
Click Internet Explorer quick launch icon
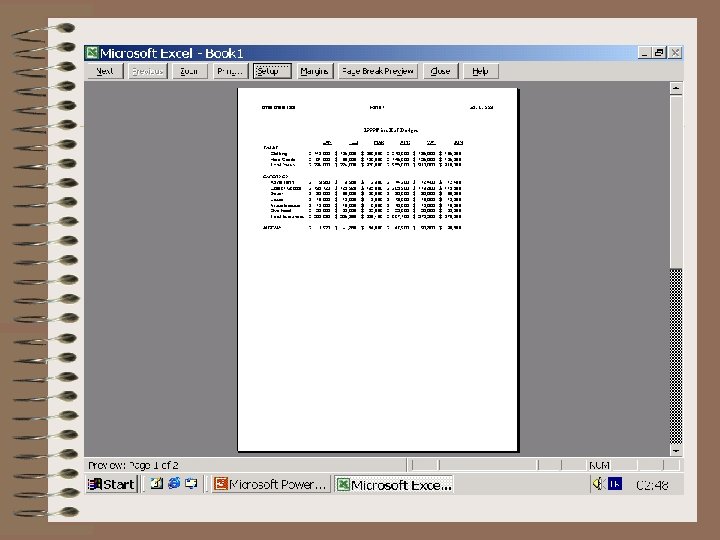[x=174, y=484]
